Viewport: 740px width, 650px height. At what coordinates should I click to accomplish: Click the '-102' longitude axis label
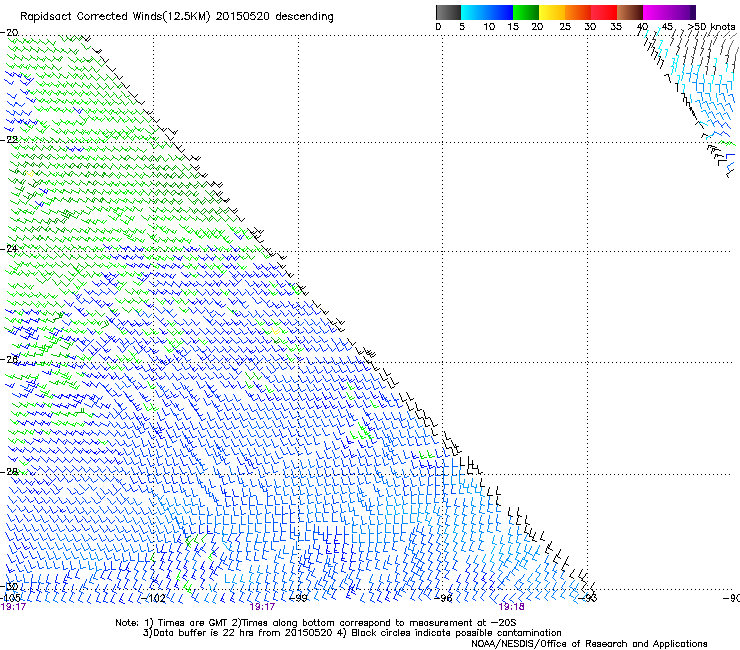click(x=153, y=598)
